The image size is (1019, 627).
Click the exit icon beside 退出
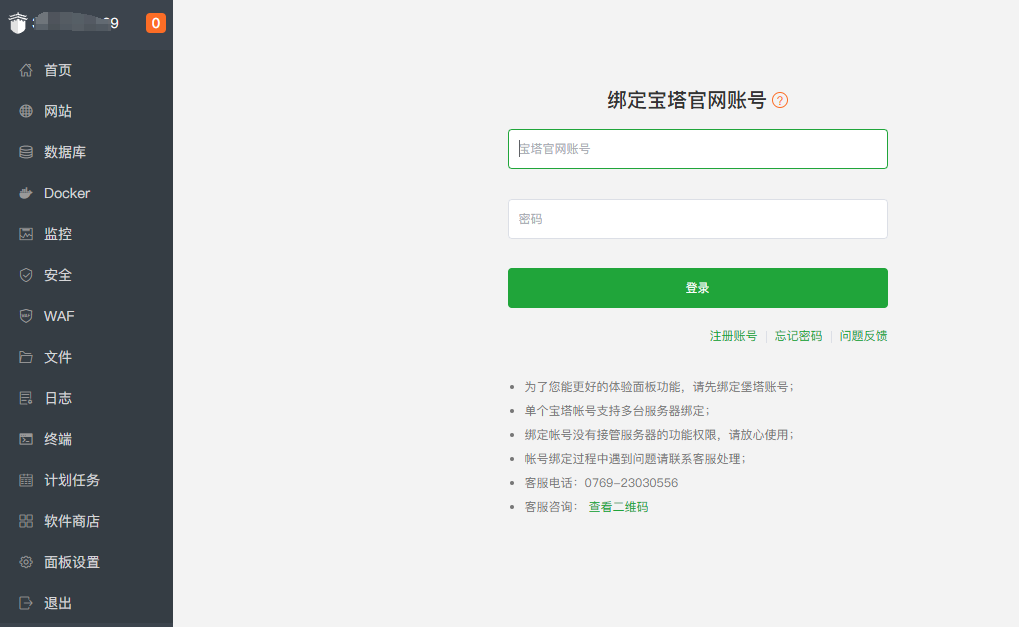point(26,603)
